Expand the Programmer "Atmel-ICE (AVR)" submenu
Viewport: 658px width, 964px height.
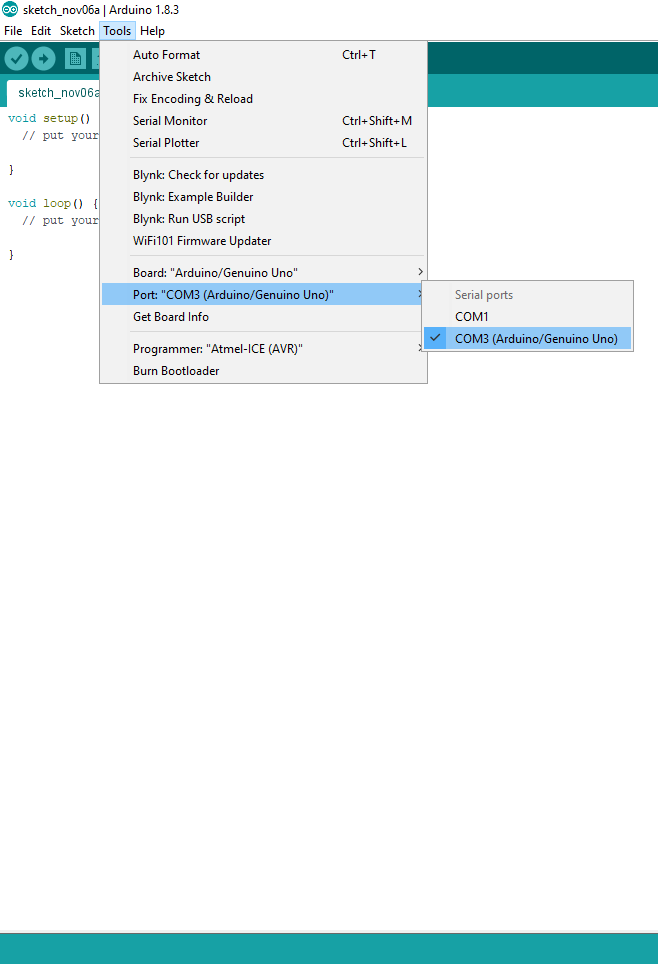pyautogui.click(x=263, y=349)
